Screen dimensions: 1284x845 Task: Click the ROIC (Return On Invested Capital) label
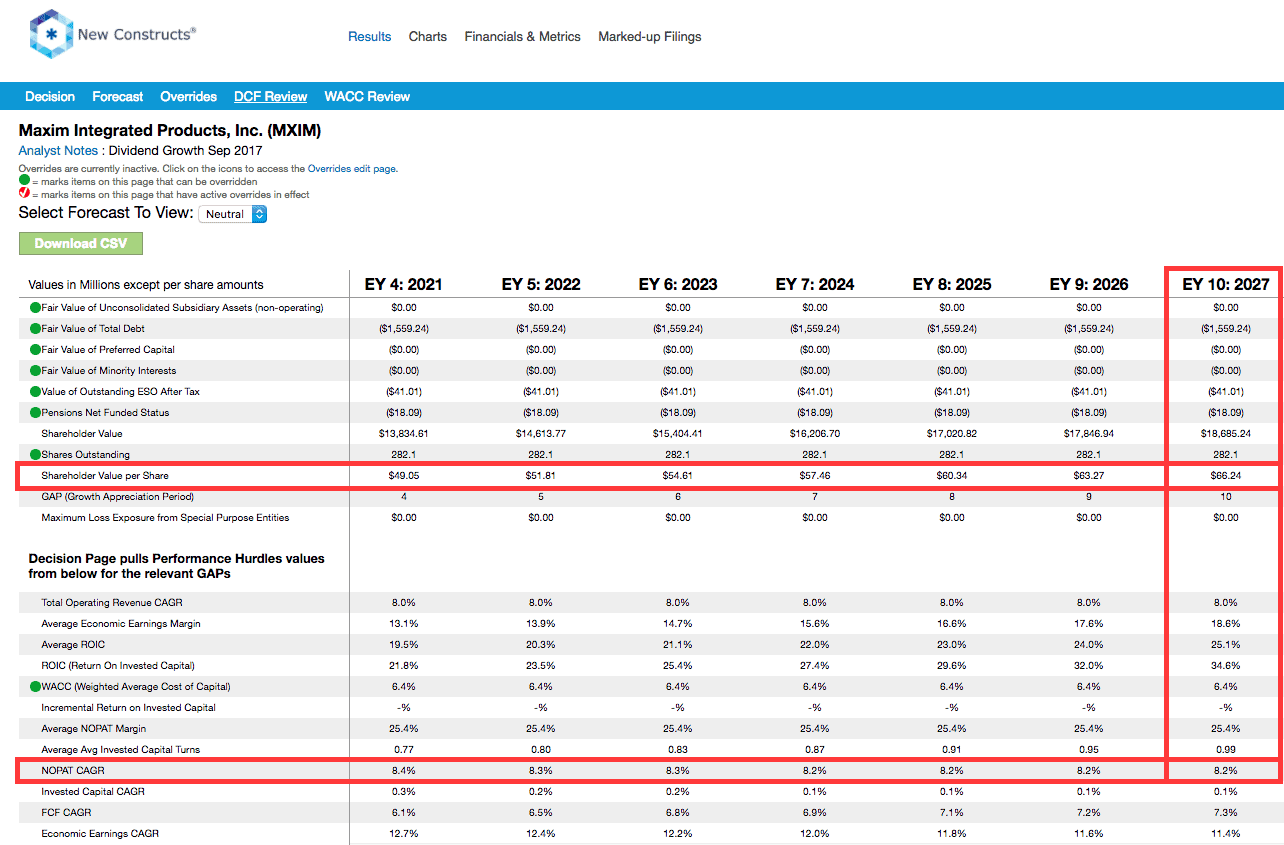pos(118,665)
